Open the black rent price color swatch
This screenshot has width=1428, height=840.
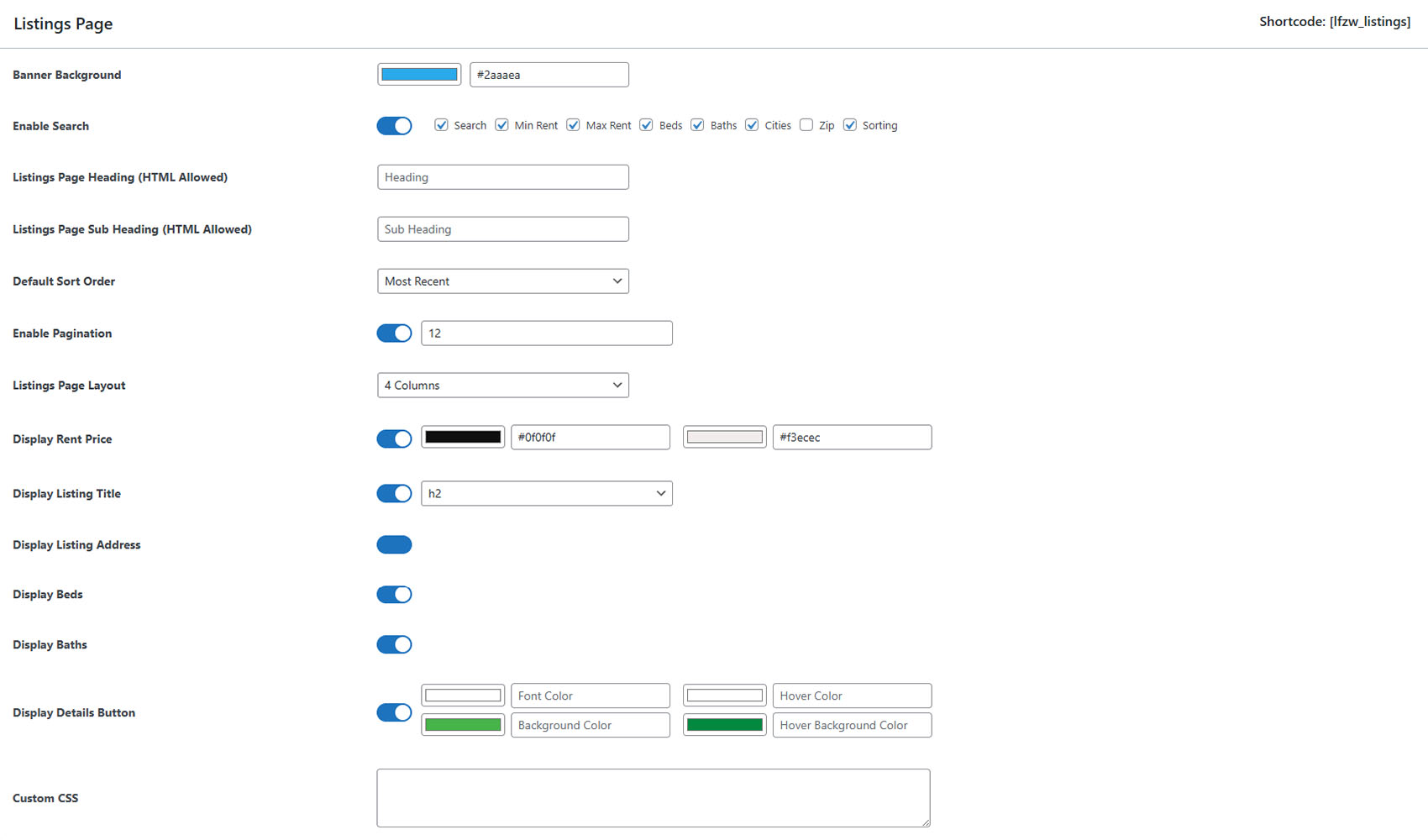tap(463, 437)
